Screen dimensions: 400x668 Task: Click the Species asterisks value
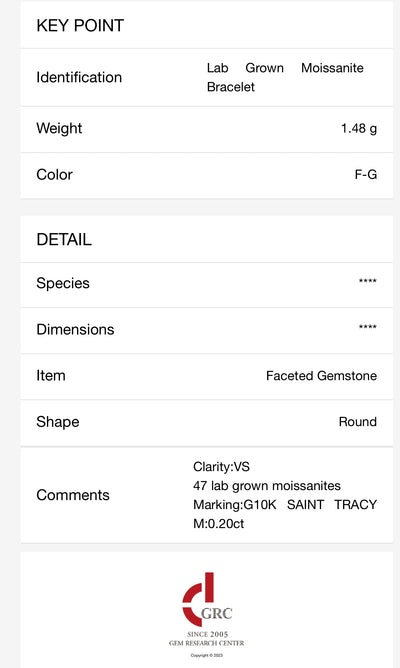point(368,281)
